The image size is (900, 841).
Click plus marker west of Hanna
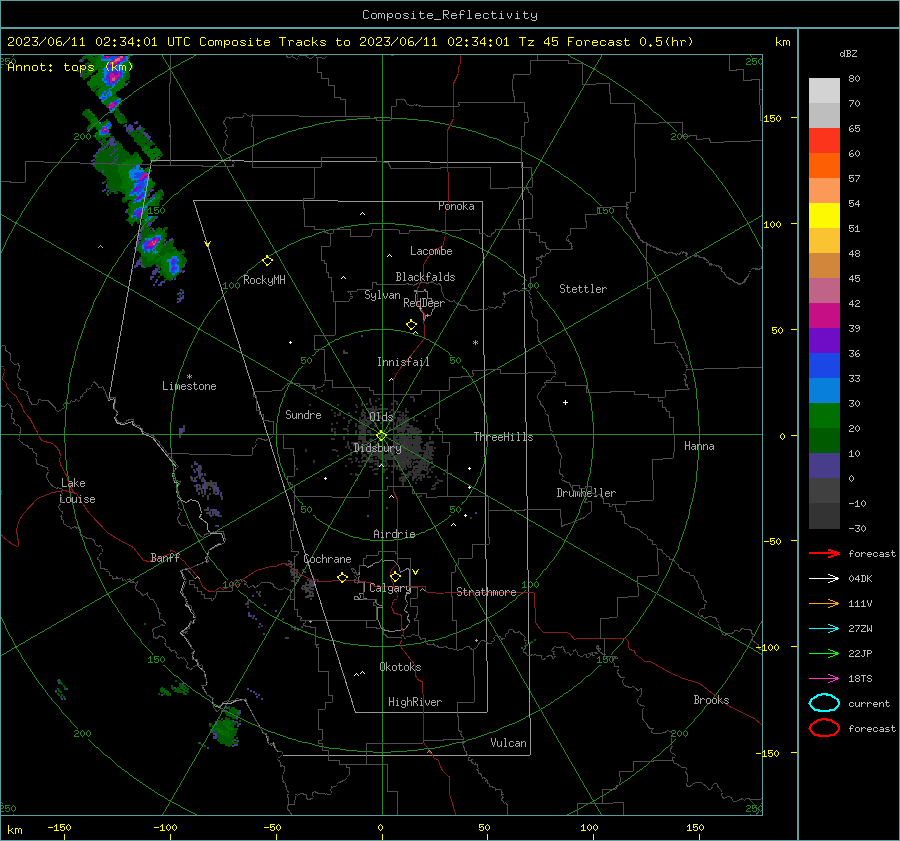565,402
